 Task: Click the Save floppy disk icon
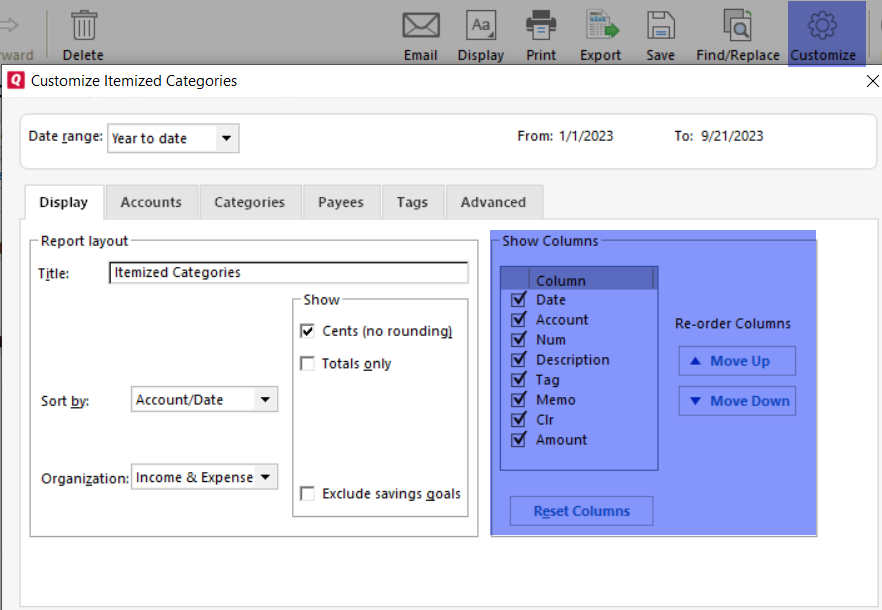660,25
